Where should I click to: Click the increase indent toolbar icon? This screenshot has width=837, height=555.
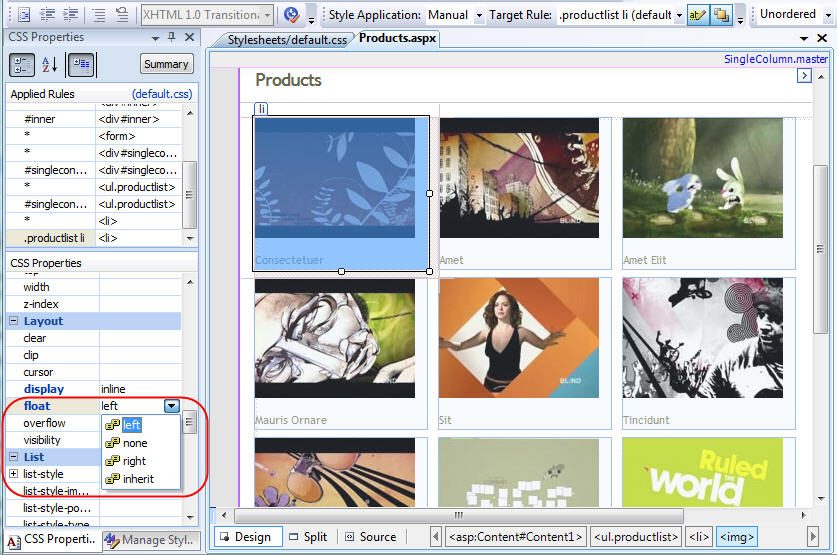point(71,14)
